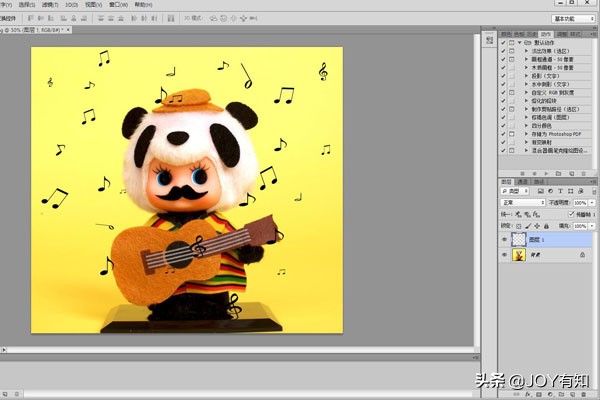Open the 不透明度 opacity slider arrow

click(592, 202)
